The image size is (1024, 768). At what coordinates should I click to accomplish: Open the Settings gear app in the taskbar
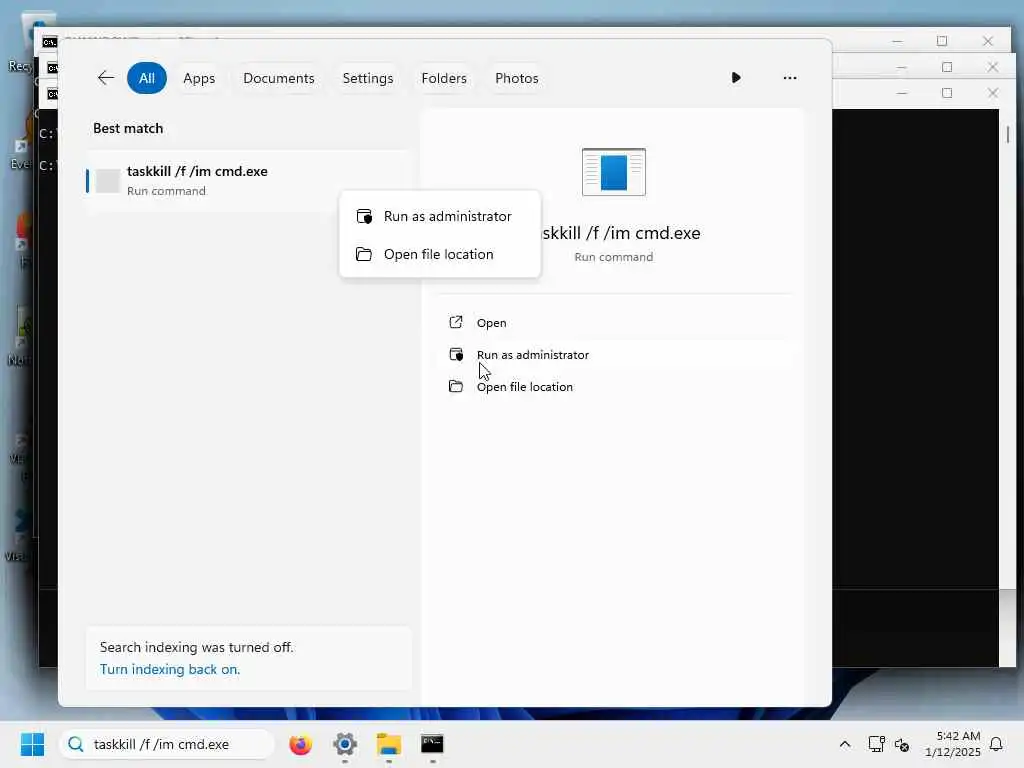[x=345, y=744]
